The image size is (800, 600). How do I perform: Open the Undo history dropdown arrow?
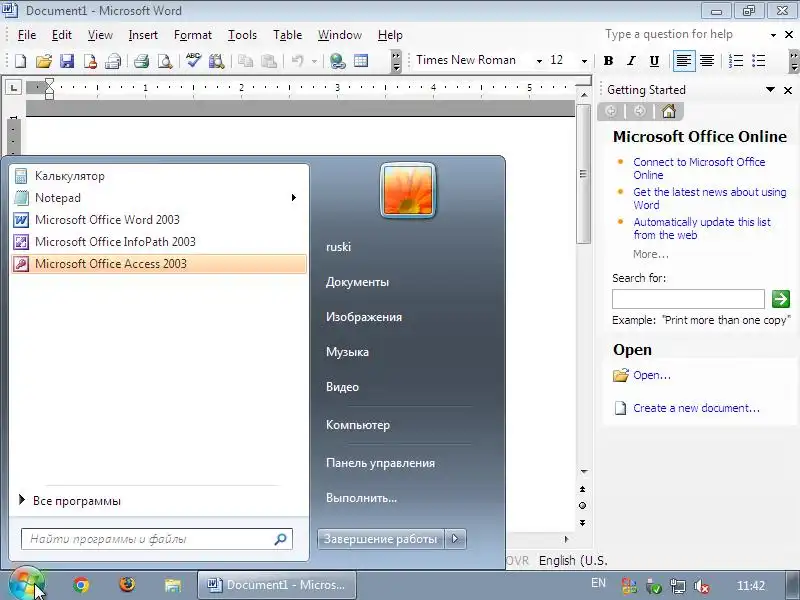[x=314, y=61]
